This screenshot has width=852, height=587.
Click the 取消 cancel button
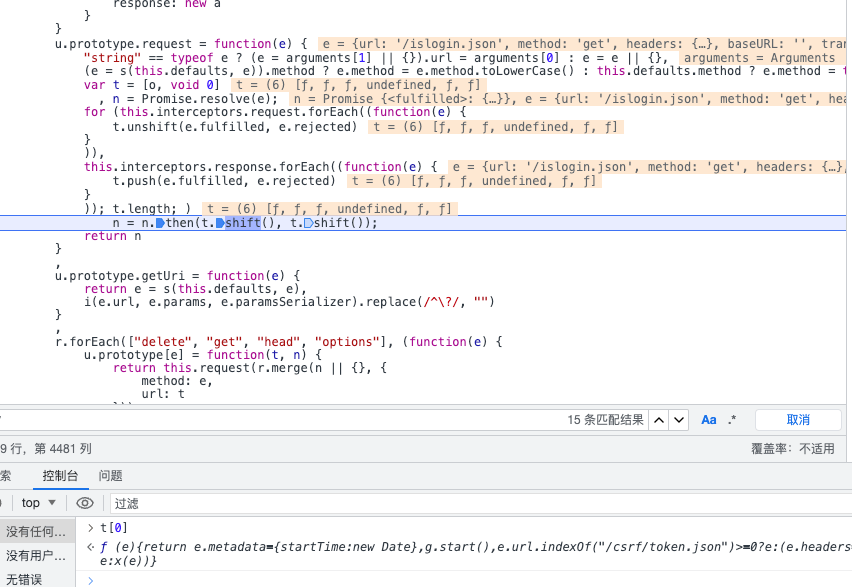pos(798,420)
